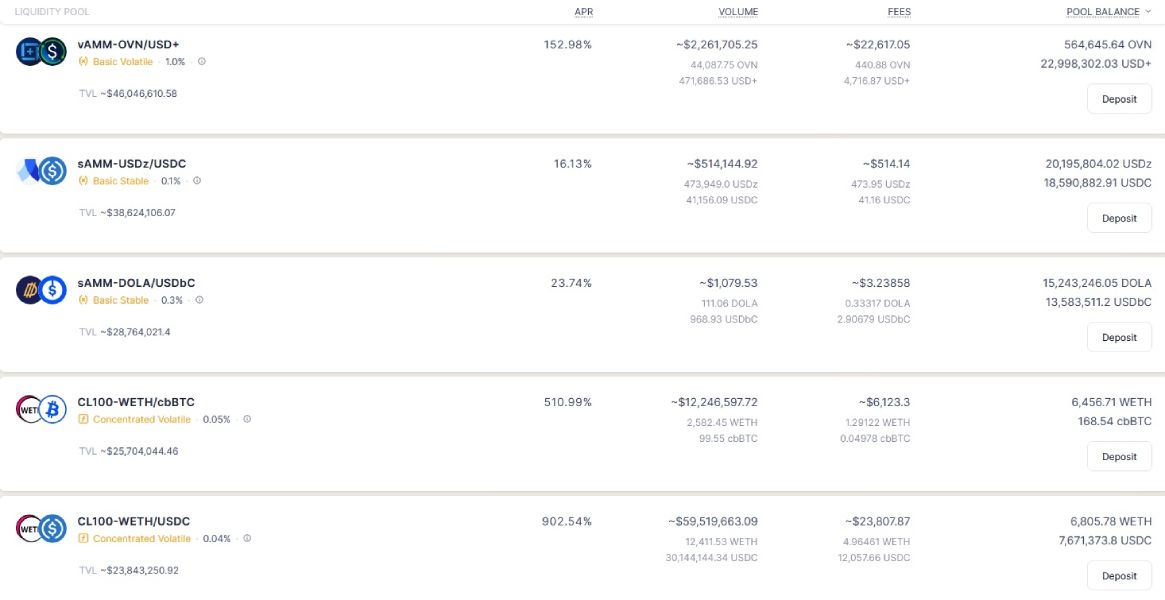Click info icon for vAMM-OVN/USD+ pool

tap(202, 62)
